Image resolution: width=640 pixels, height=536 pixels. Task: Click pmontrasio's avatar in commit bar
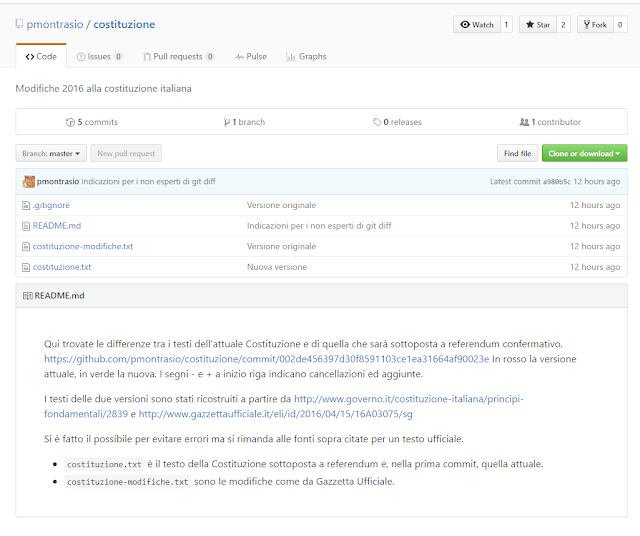click(x=29, y=182)
